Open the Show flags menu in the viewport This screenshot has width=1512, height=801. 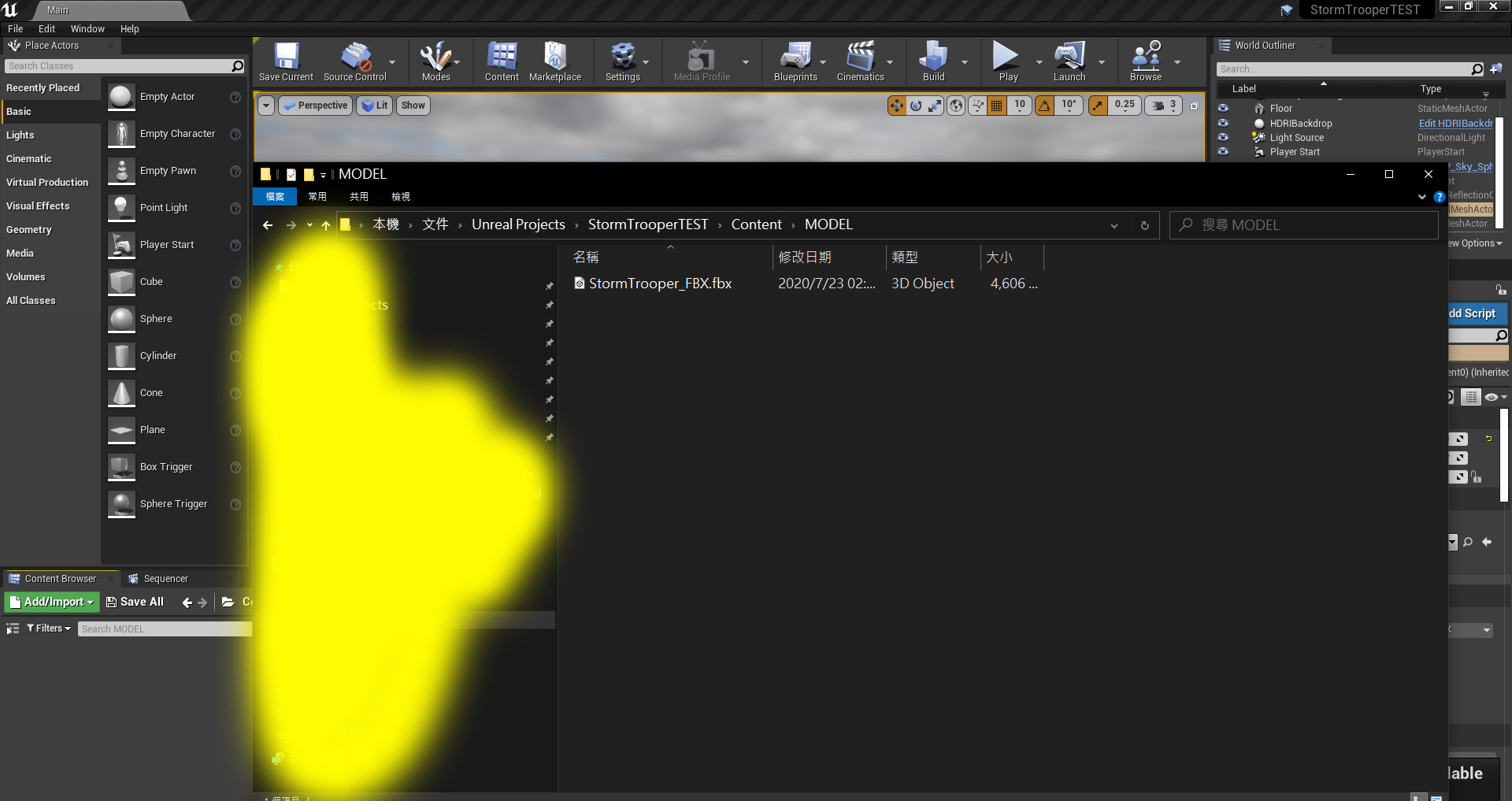click(413, 106)
